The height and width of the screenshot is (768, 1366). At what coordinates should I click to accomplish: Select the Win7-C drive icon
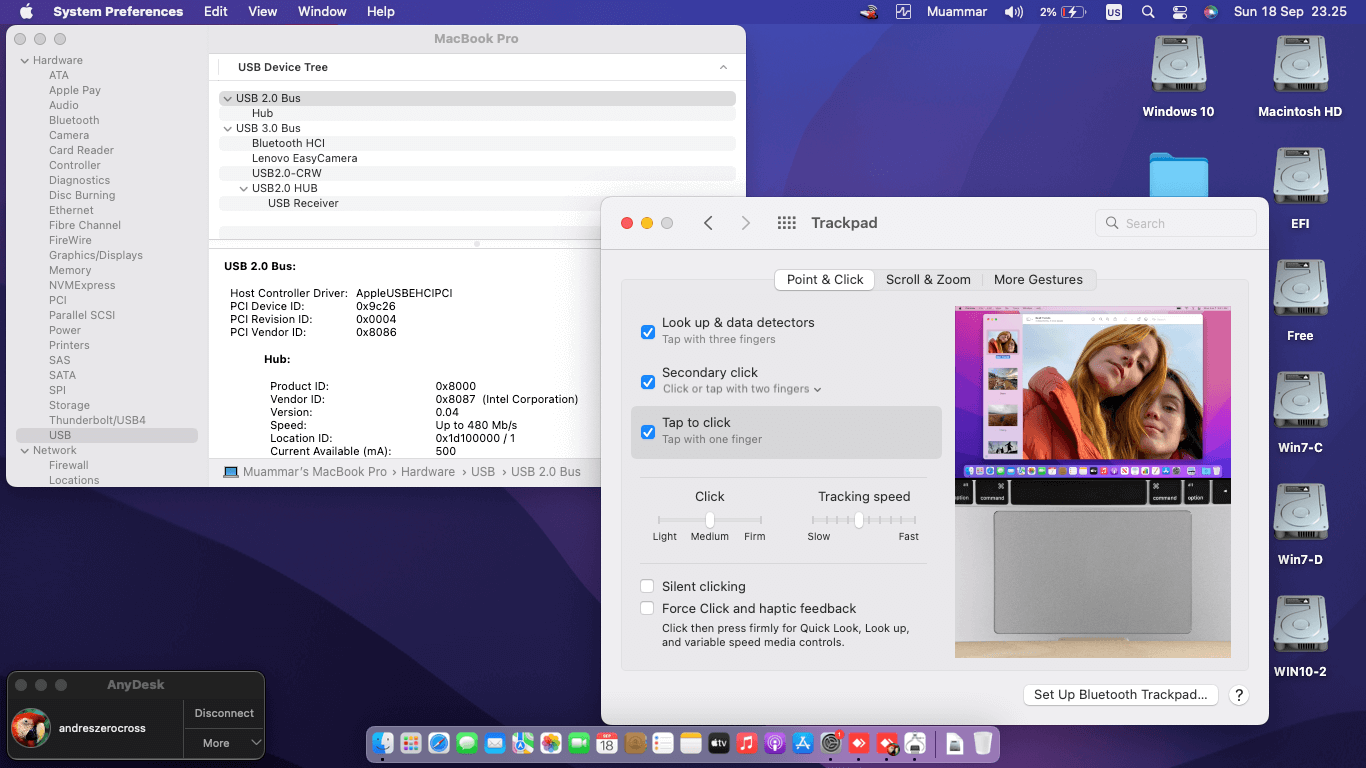click(x=1300, y=401)
